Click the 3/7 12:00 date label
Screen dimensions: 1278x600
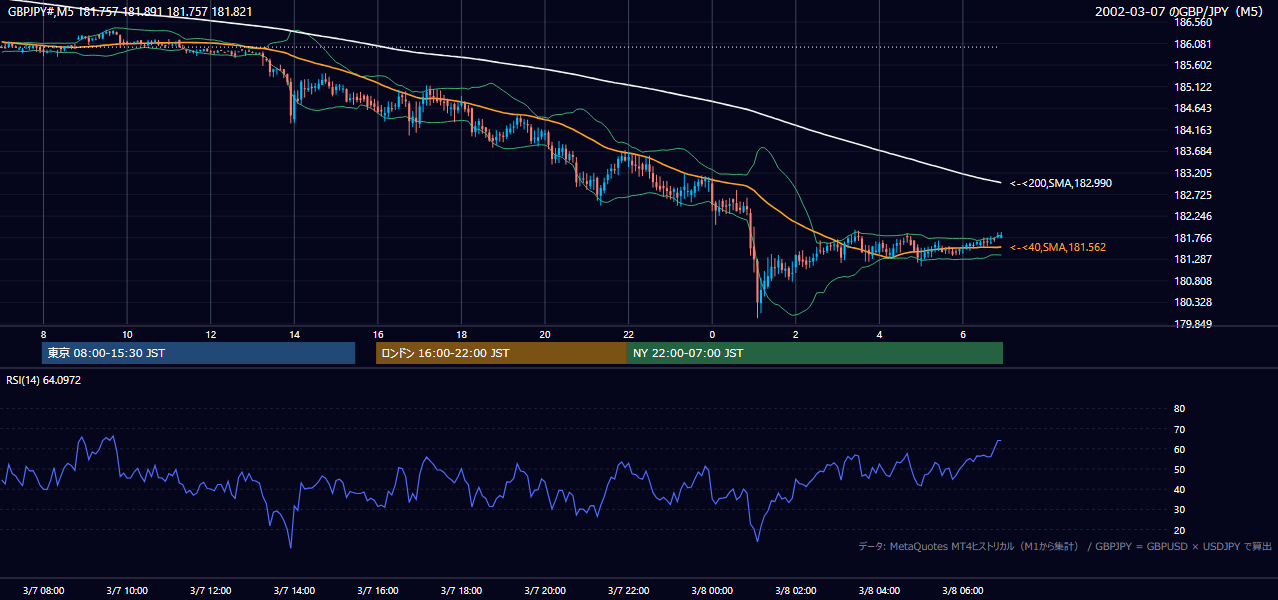(x=210, y=591)
